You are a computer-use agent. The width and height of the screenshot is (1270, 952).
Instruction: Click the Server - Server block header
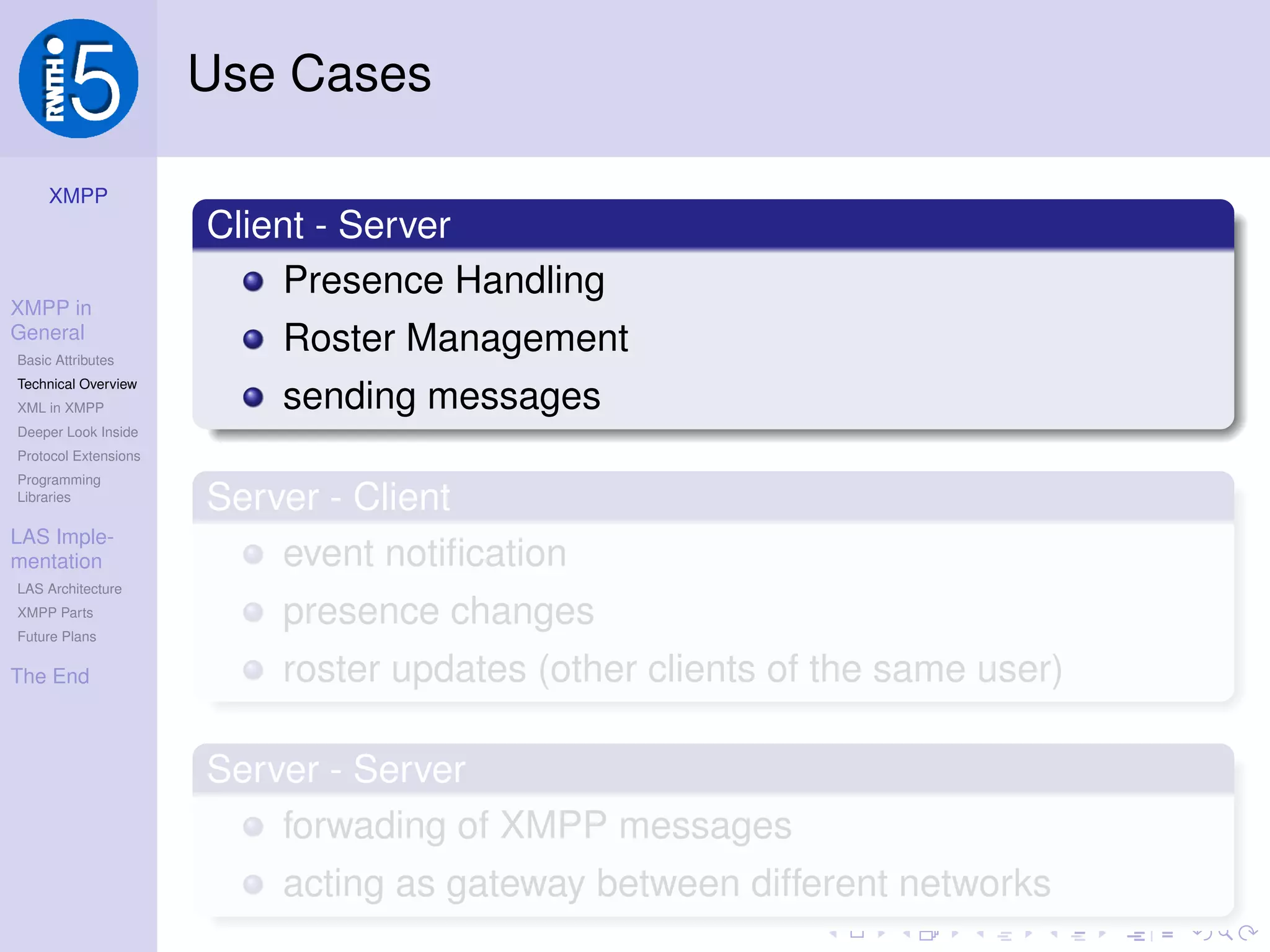(713, 769)
